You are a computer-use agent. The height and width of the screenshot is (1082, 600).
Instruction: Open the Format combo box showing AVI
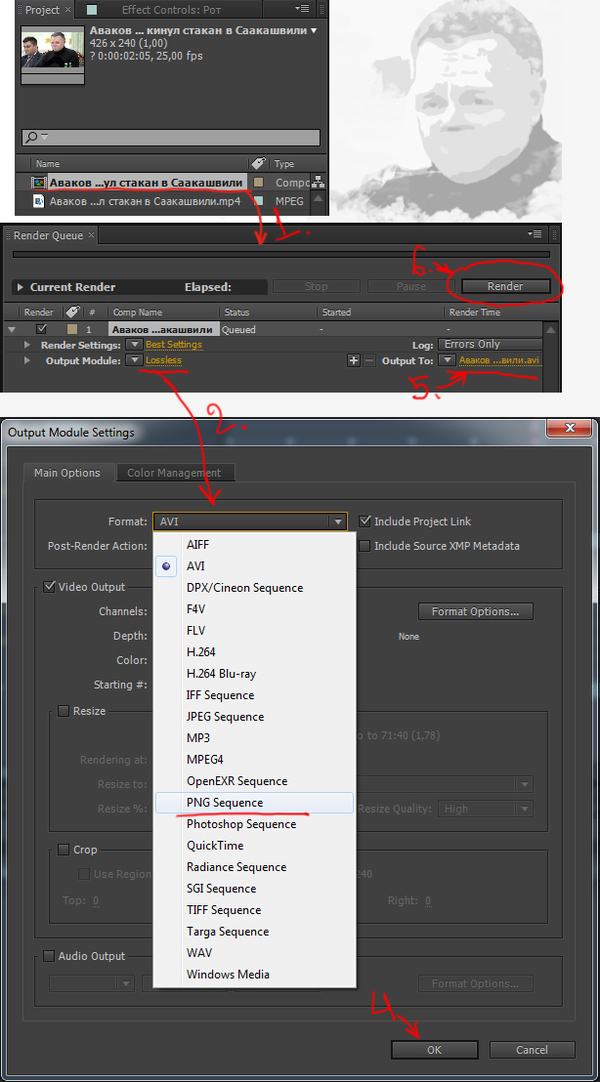click(x=250, y=522)
